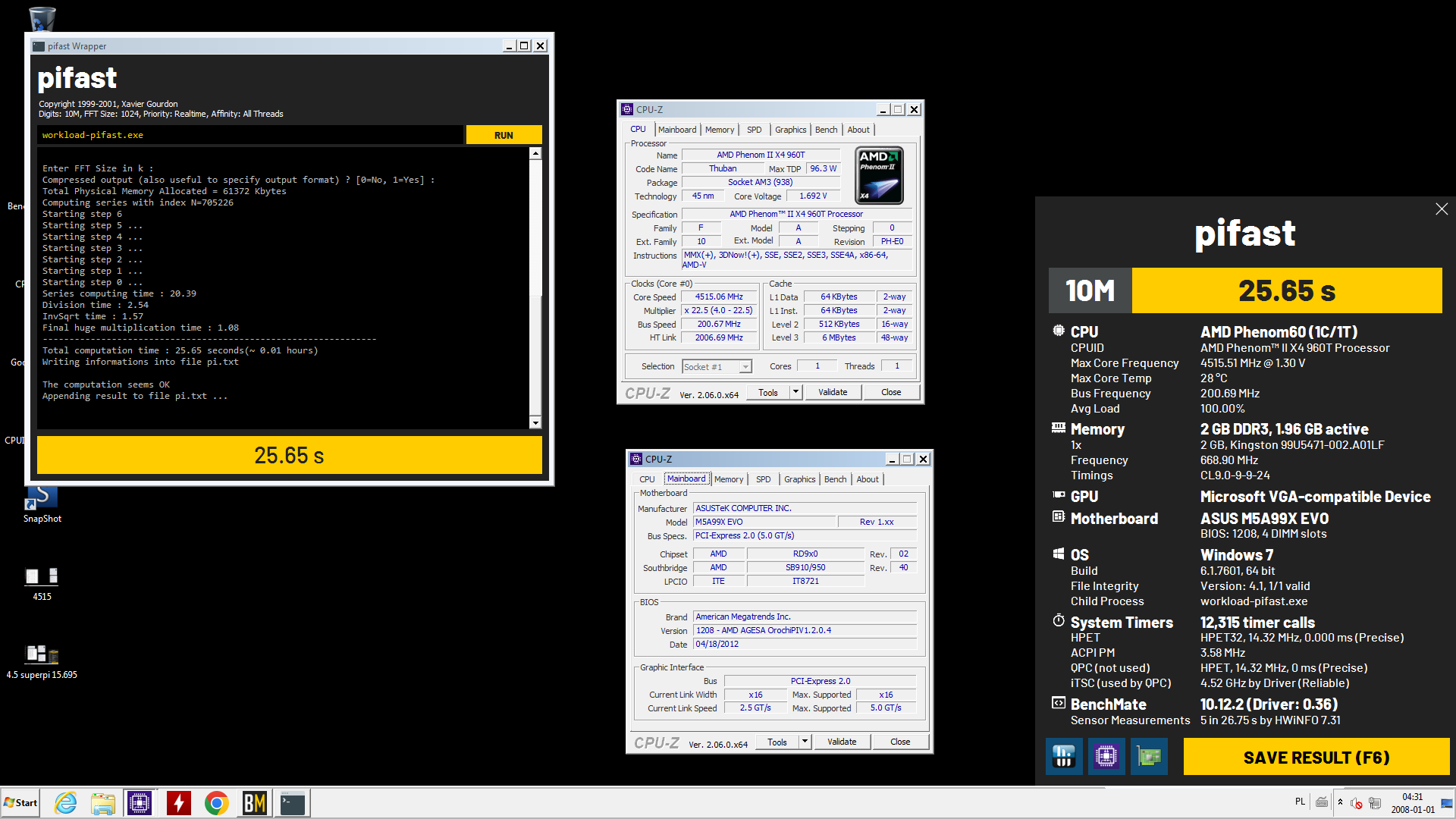
Task: Click the first blue icon in BenchMate result panel
Action: pyautogui.click(x=1064, y=756)
